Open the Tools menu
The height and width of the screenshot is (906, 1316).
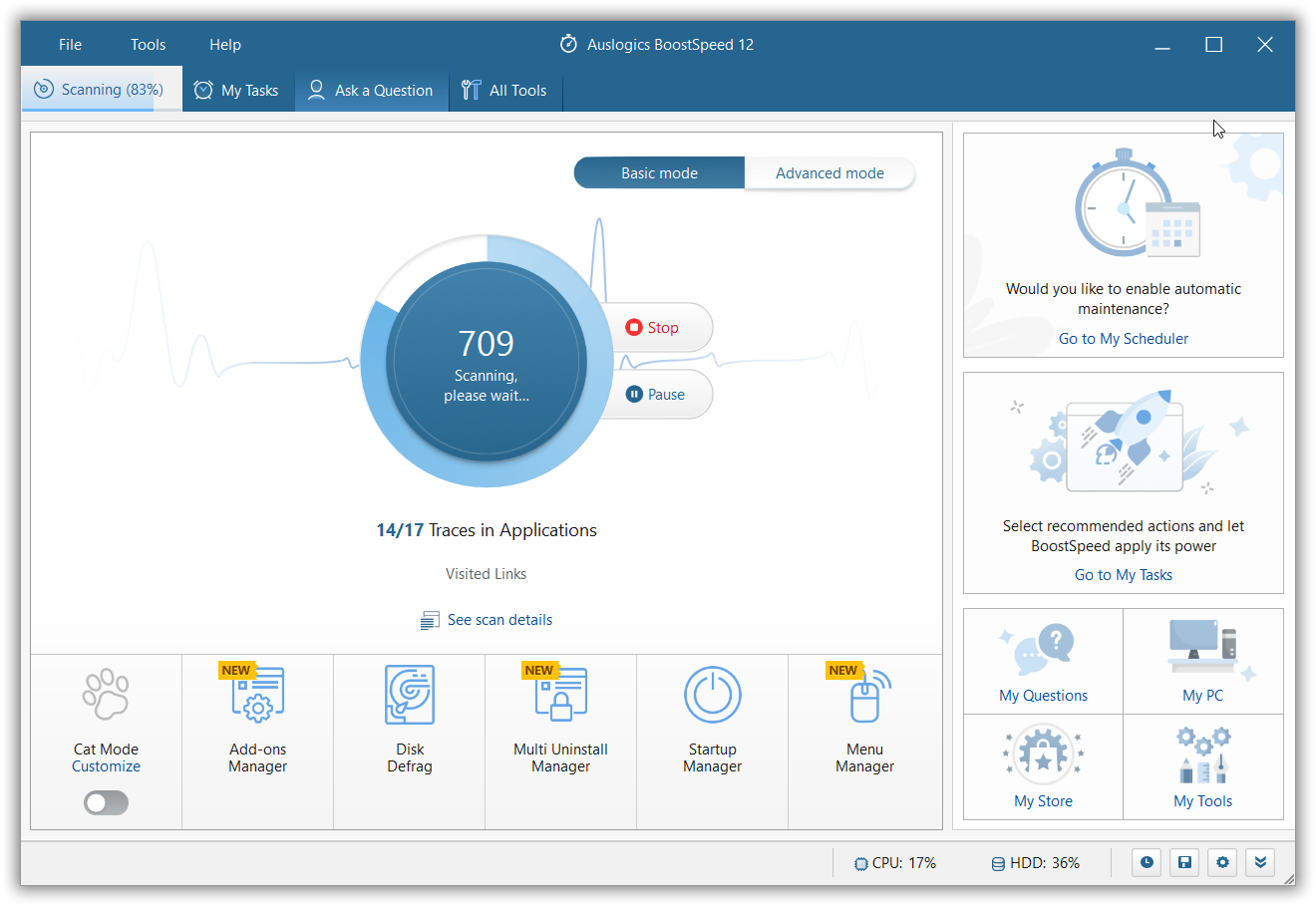click(148, 44)
